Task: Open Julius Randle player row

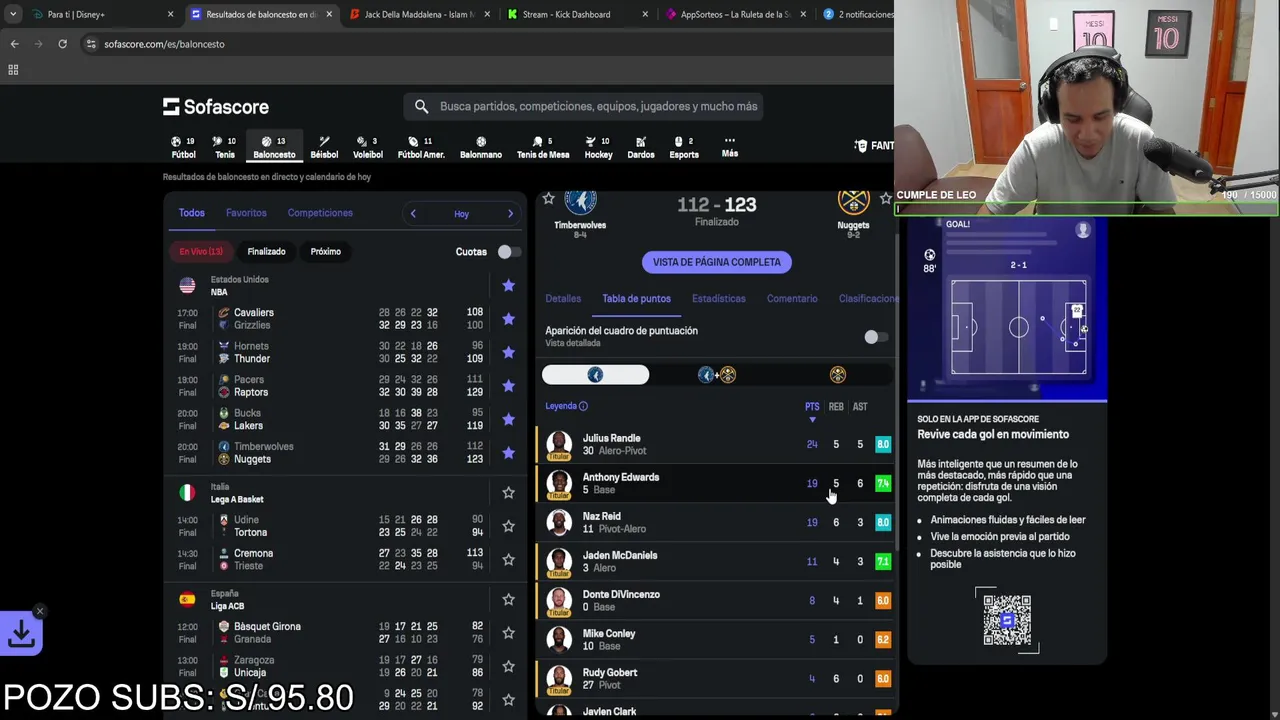Action: pos(716,444)
